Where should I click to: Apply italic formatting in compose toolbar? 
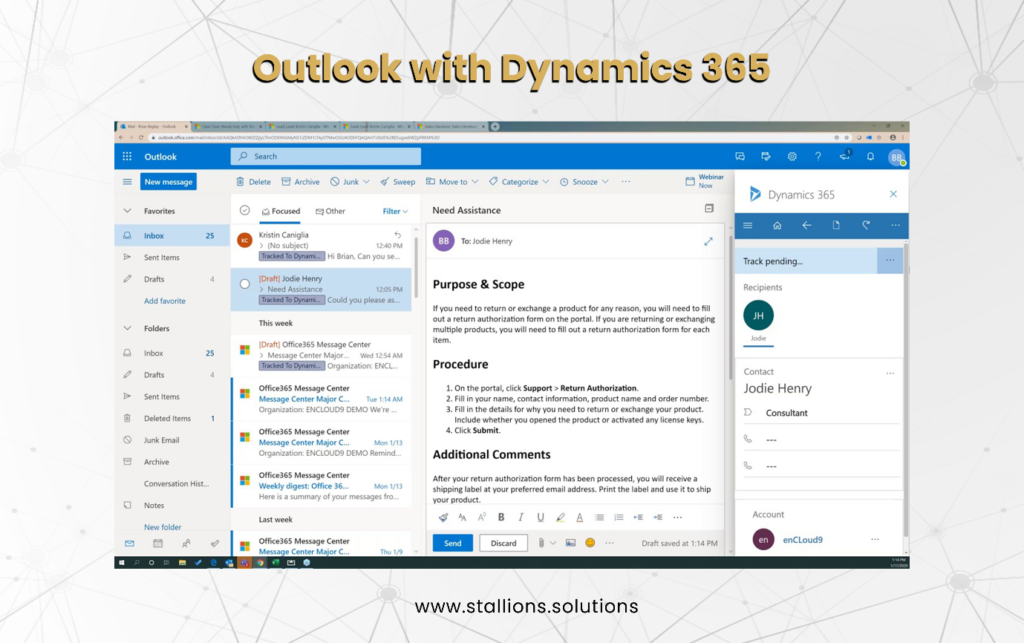(x=520, y=517)
